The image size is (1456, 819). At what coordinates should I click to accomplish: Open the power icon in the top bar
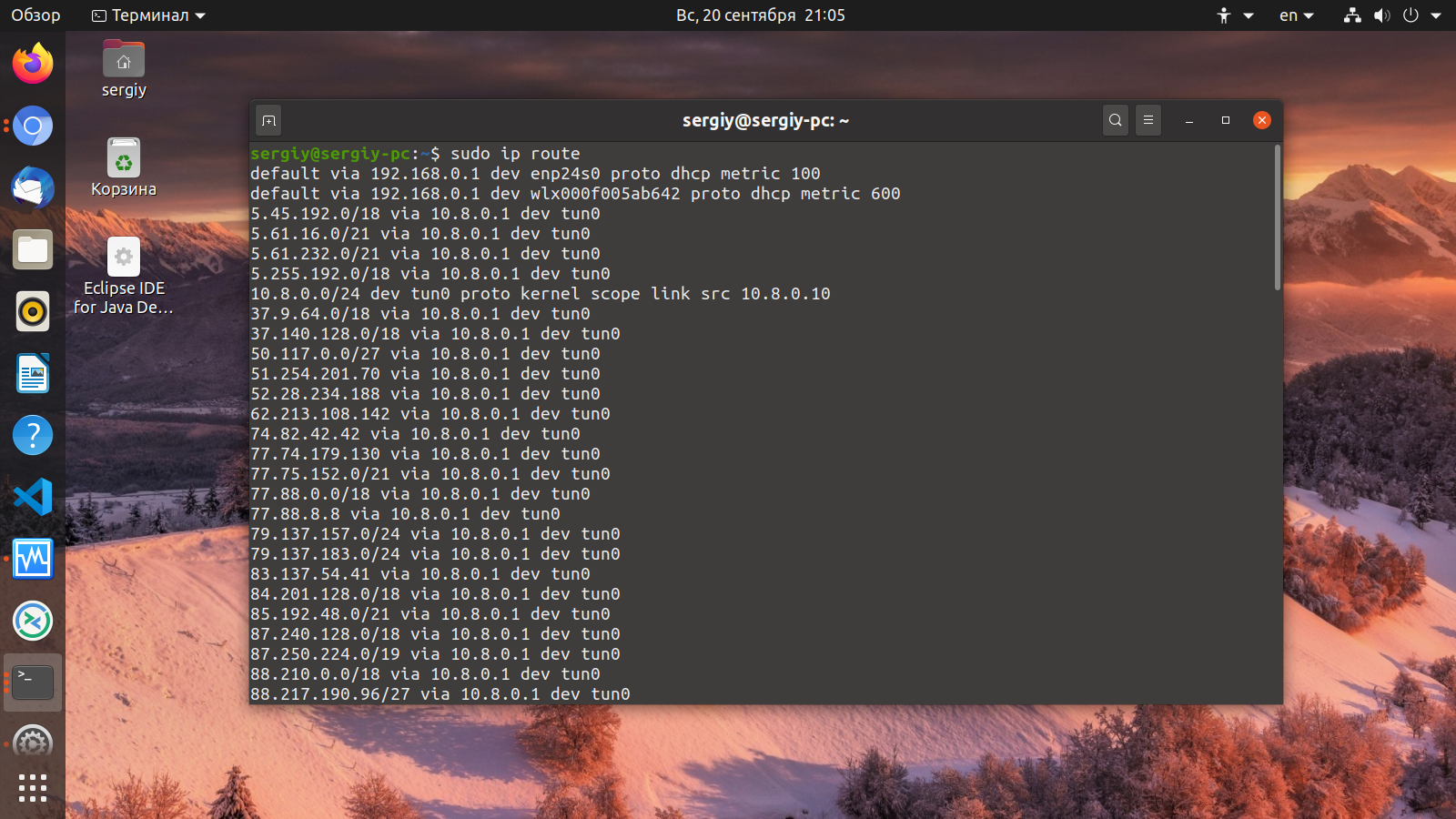[1410, 15]
